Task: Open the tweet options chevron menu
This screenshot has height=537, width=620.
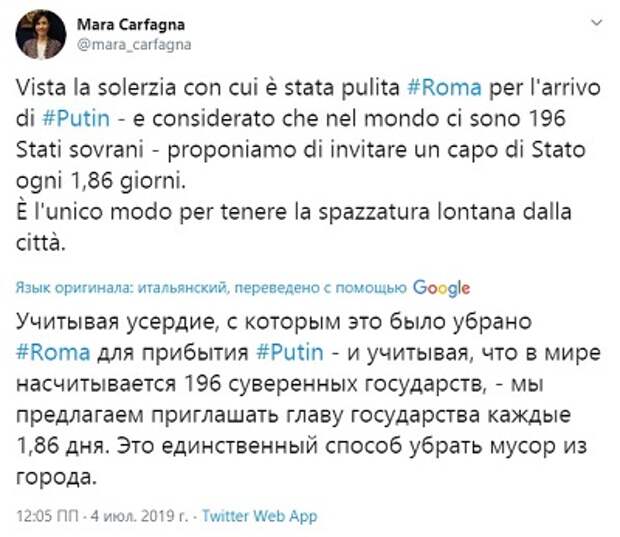Action: tap(596, 23)
